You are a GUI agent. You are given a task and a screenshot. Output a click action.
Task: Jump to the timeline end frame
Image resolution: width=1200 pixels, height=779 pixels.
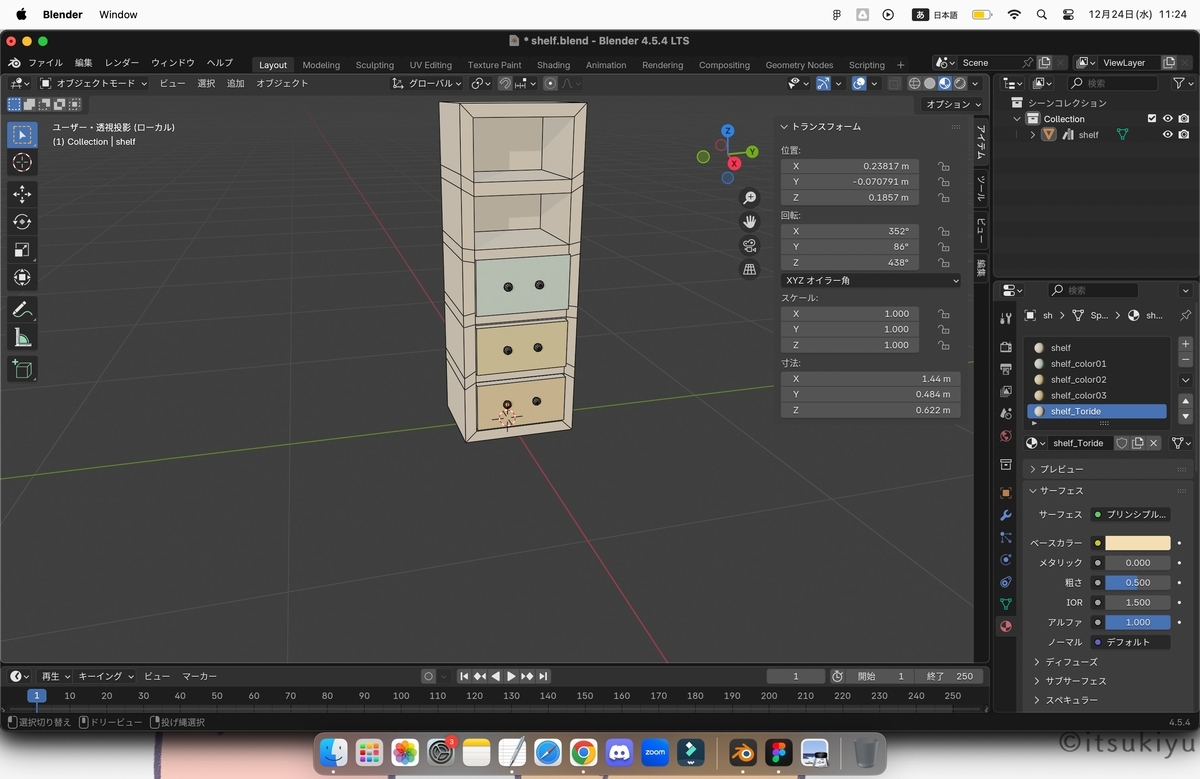point(545,677)
